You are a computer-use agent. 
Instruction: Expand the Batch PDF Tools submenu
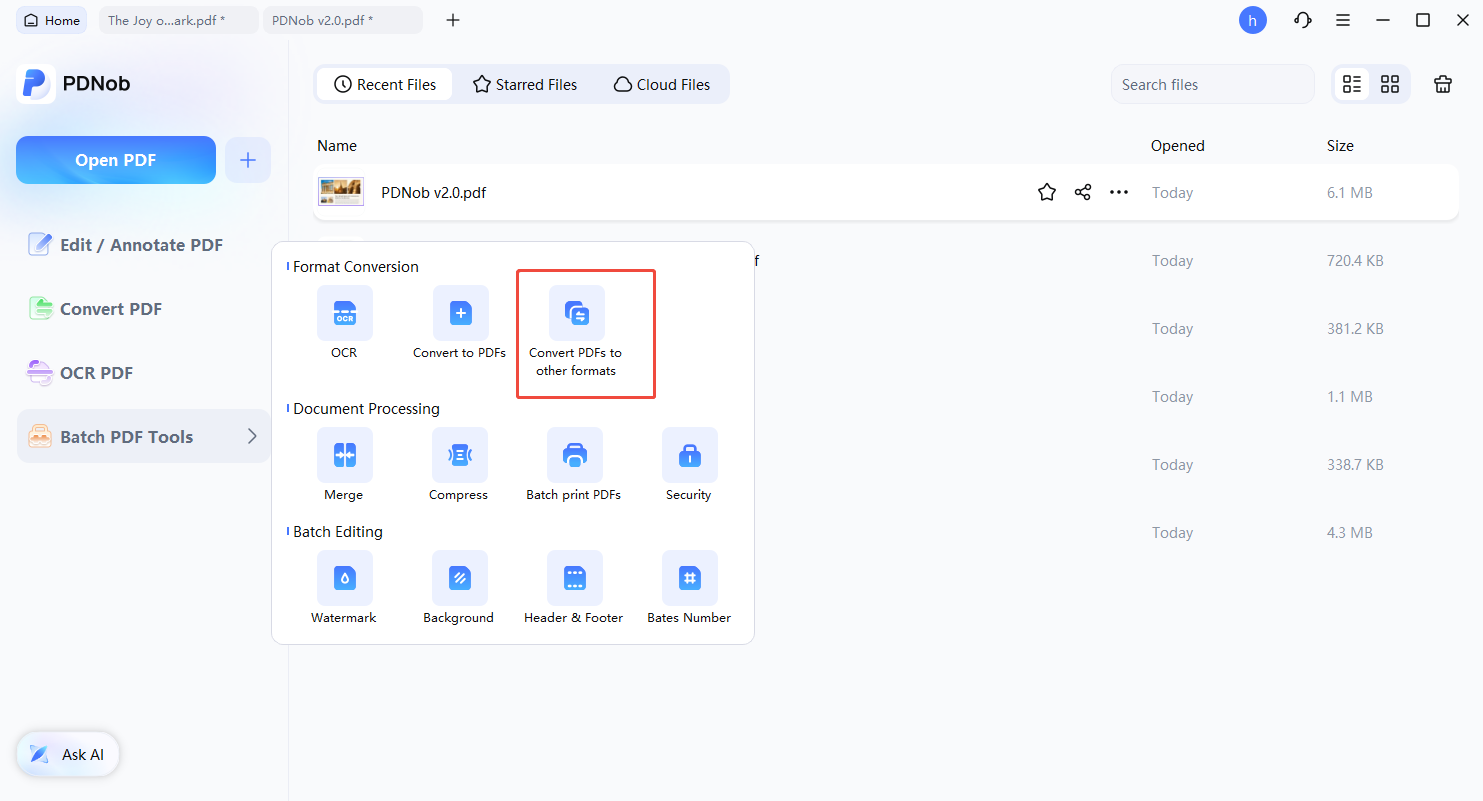click(252, 436)
